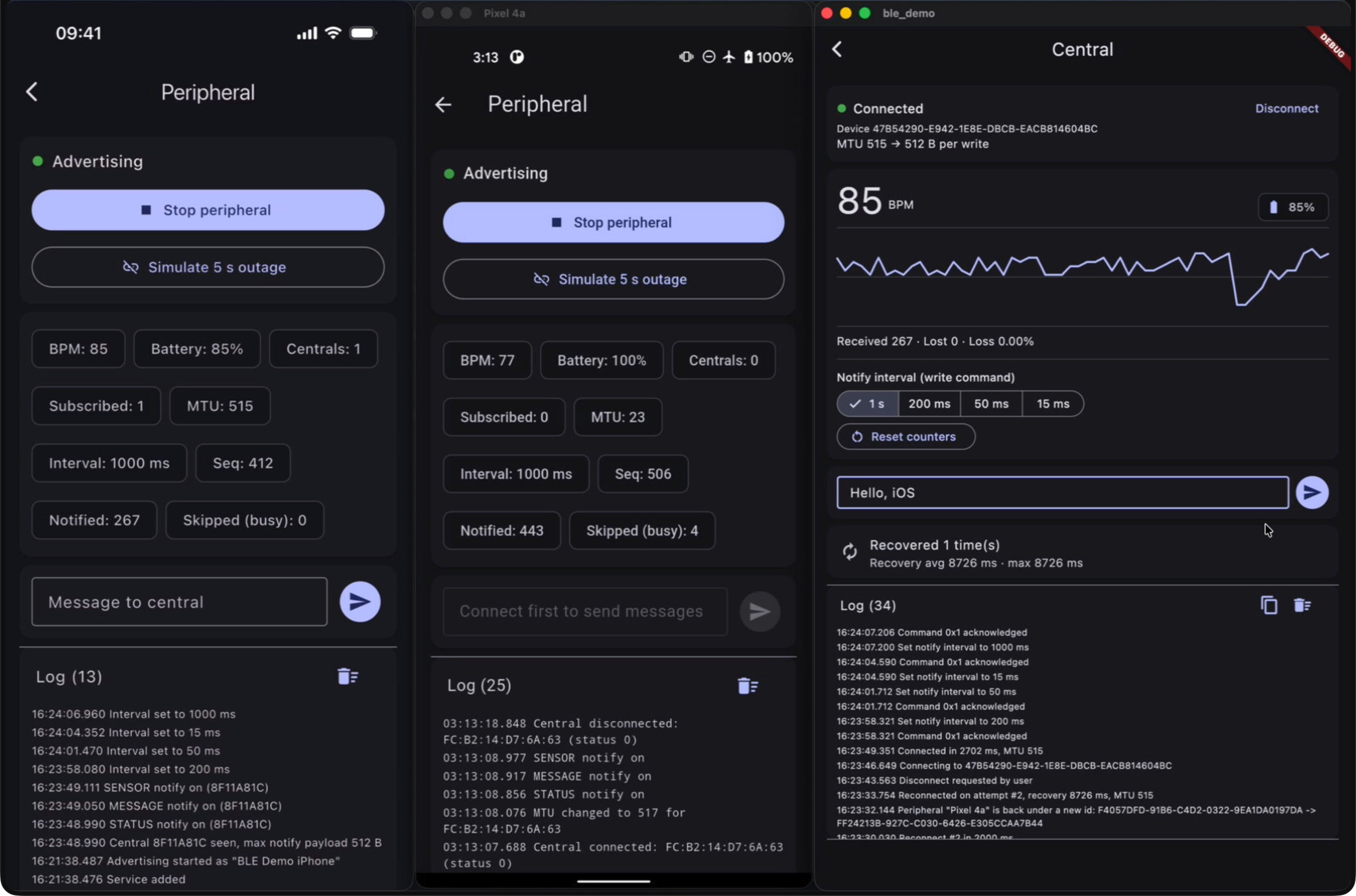
Task: Tap 'Notified: 443' chip on Pixel 4a
Action: click(x=502, y=531)
